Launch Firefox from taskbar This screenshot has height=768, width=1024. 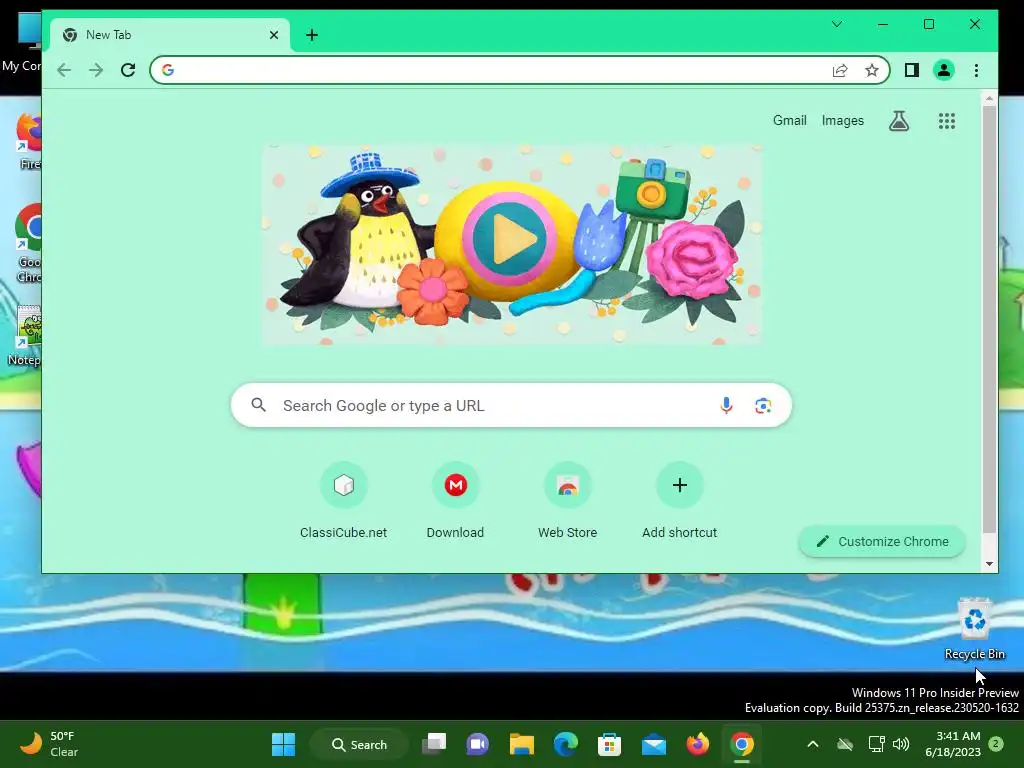tap(697, 744)
